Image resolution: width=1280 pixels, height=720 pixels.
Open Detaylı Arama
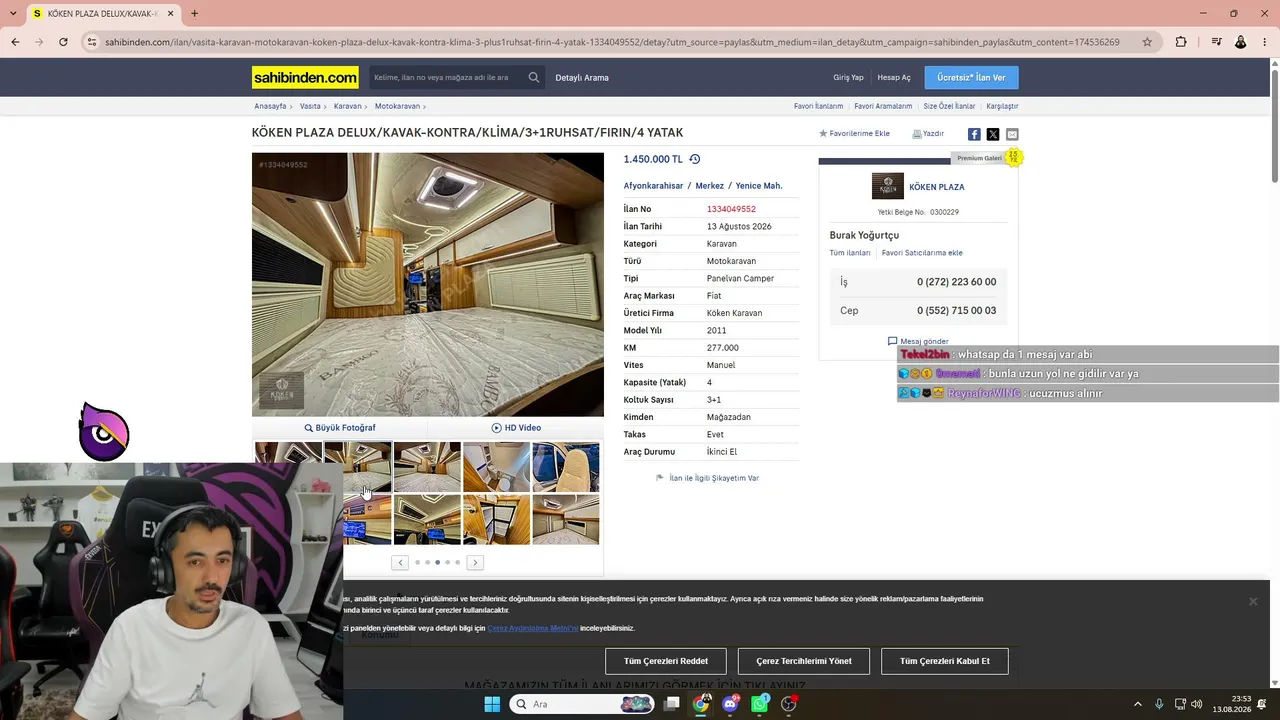[582, 77]
